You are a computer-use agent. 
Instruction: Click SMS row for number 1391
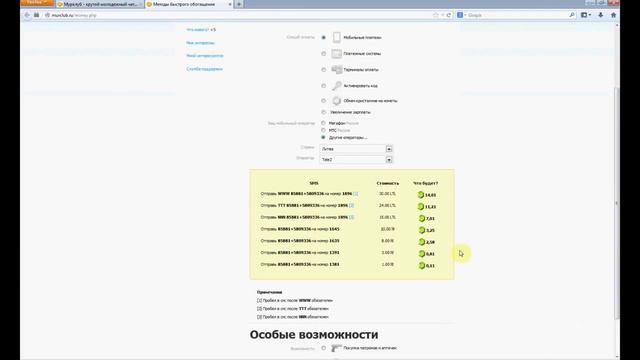click(x=300, y=253)
